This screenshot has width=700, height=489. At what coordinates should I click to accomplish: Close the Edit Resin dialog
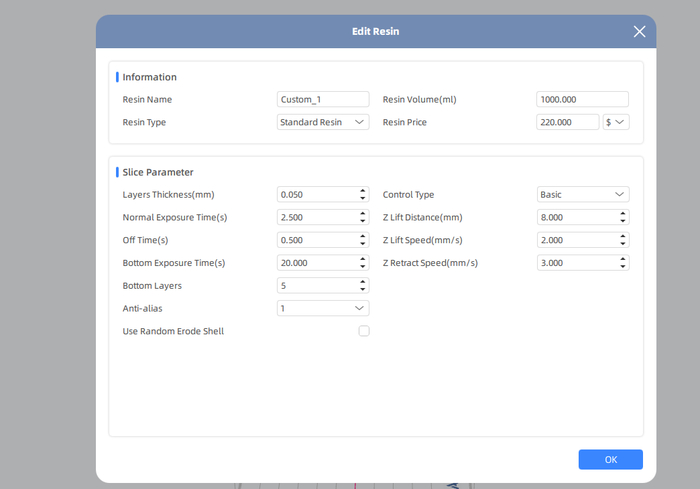[x=639, y=31]
